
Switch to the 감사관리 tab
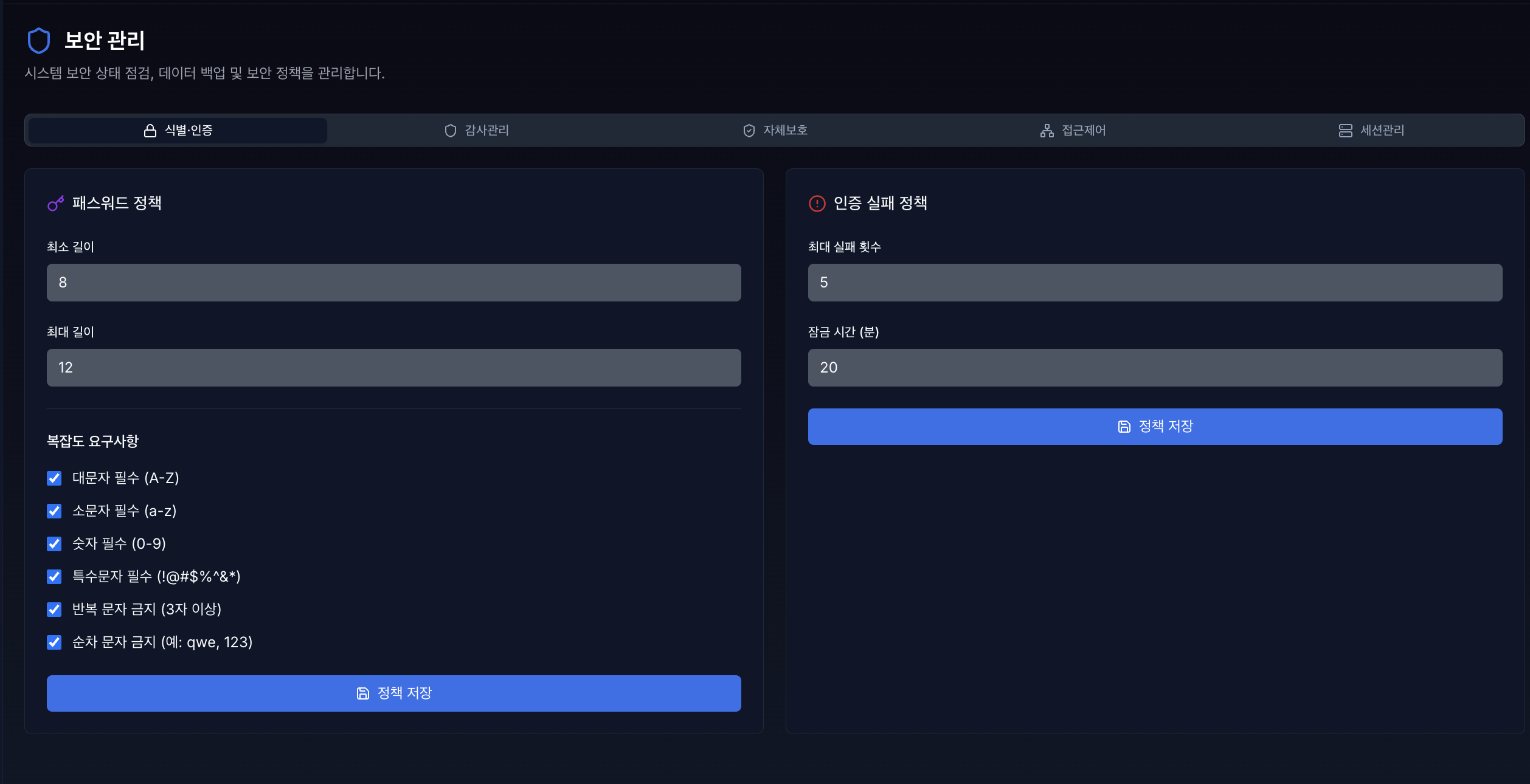(477, 131)
